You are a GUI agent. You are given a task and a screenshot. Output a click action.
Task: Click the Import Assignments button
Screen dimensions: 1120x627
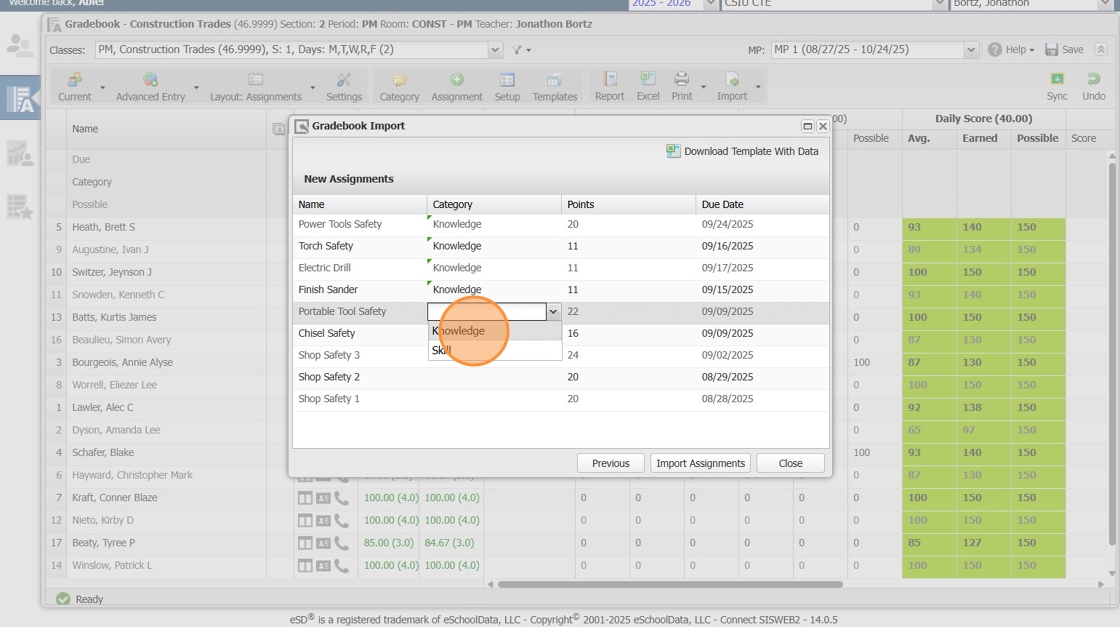point(700,463)
